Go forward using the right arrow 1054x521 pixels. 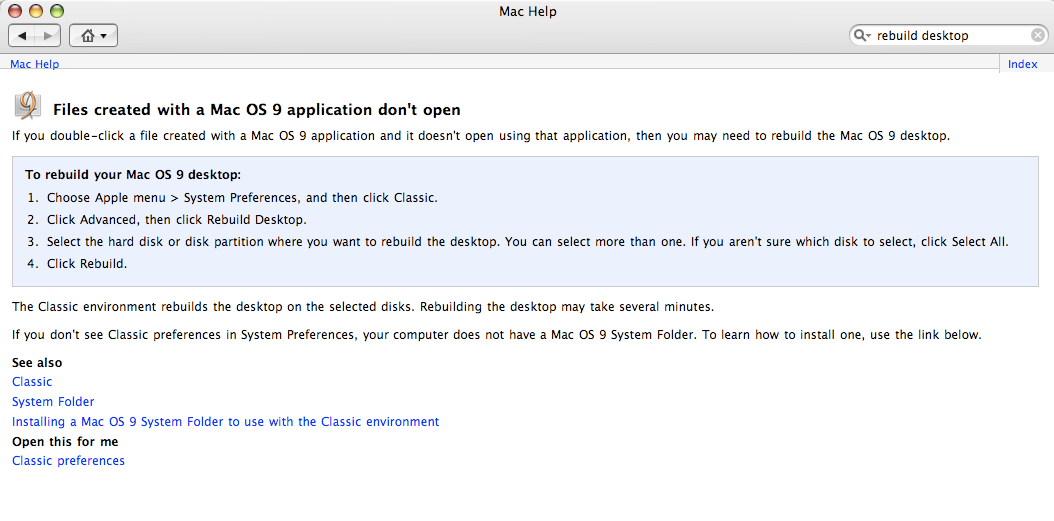[48, 36]
